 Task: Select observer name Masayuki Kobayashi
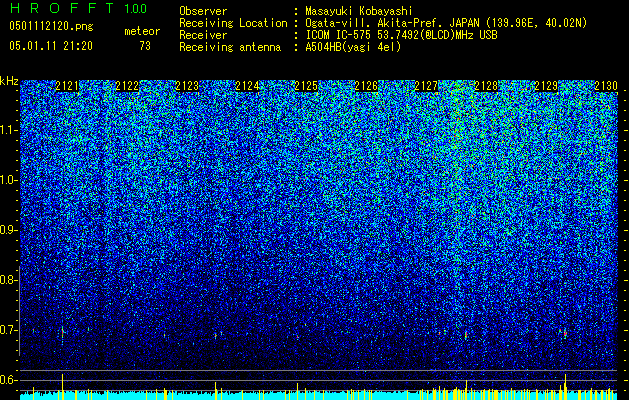coord(359,11)
